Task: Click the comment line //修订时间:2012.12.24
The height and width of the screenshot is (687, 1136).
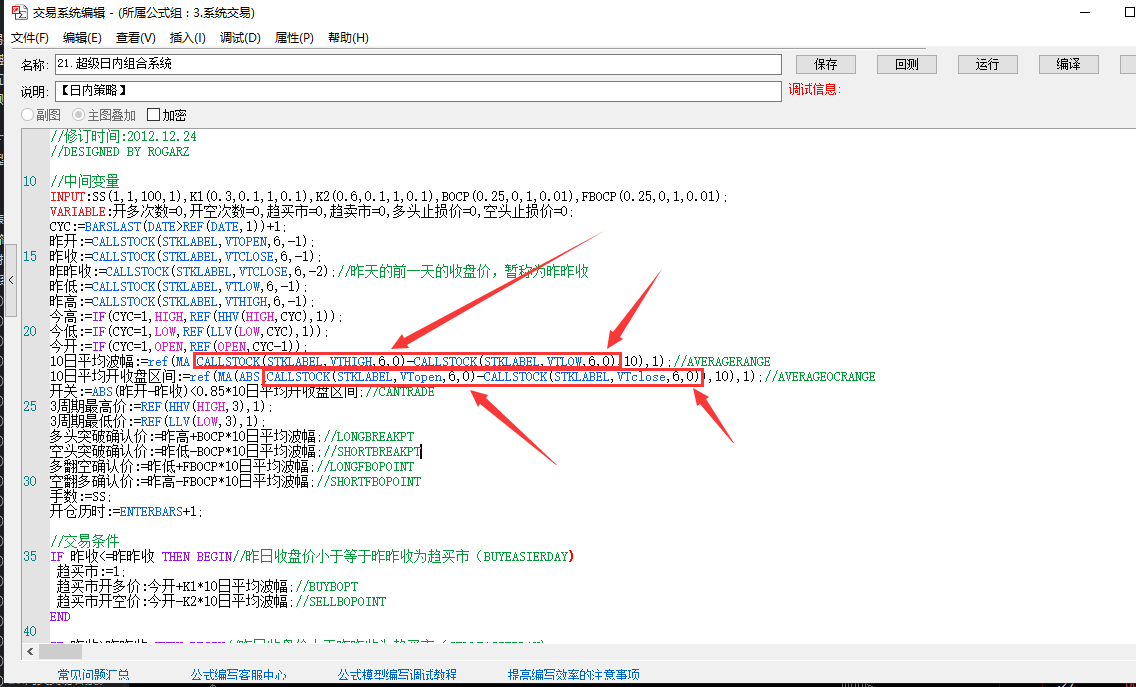Action: (123, 136)
